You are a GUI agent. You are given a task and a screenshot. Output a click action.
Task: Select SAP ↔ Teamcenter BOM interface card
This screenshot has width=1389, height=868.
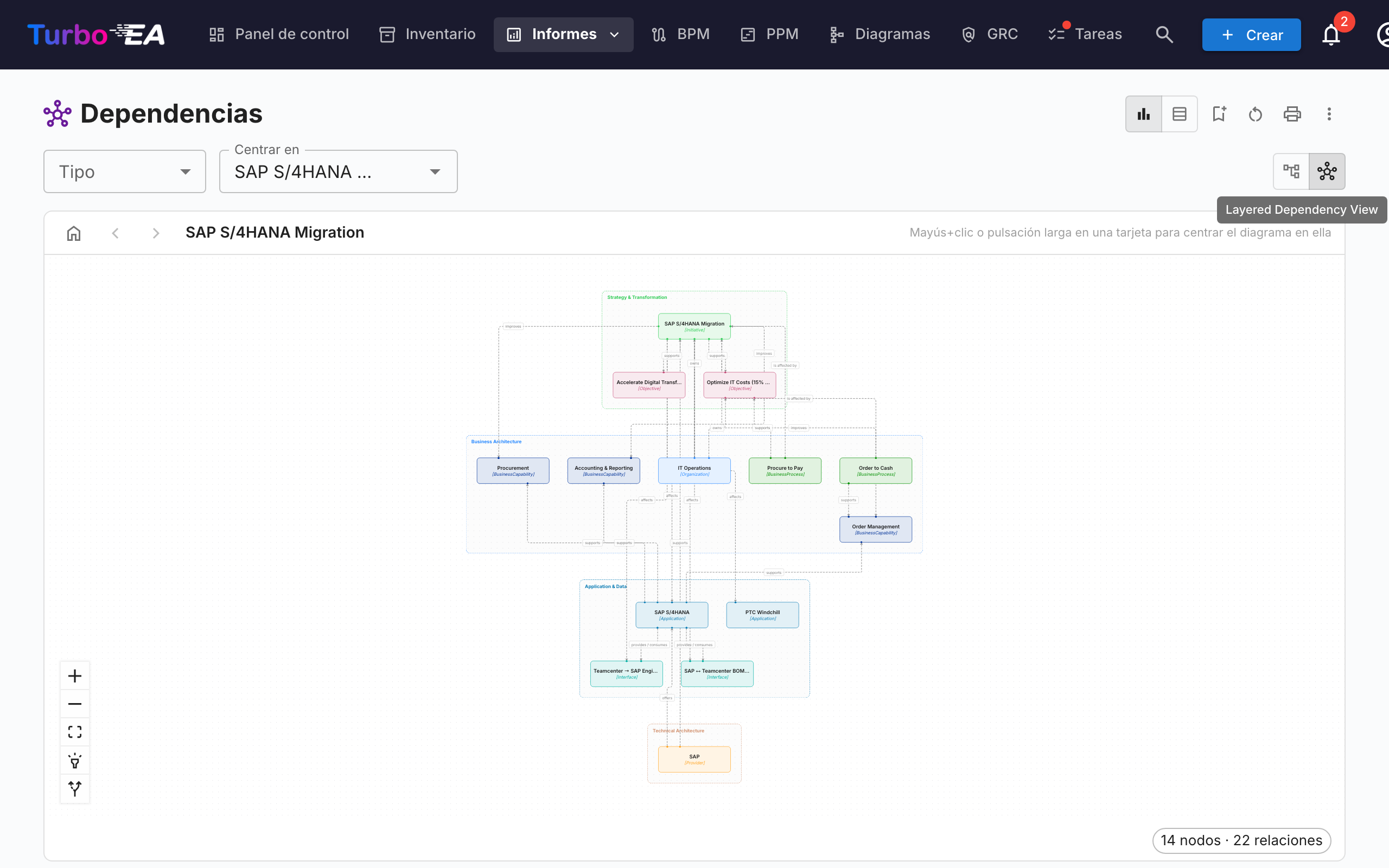pos(717,673)
